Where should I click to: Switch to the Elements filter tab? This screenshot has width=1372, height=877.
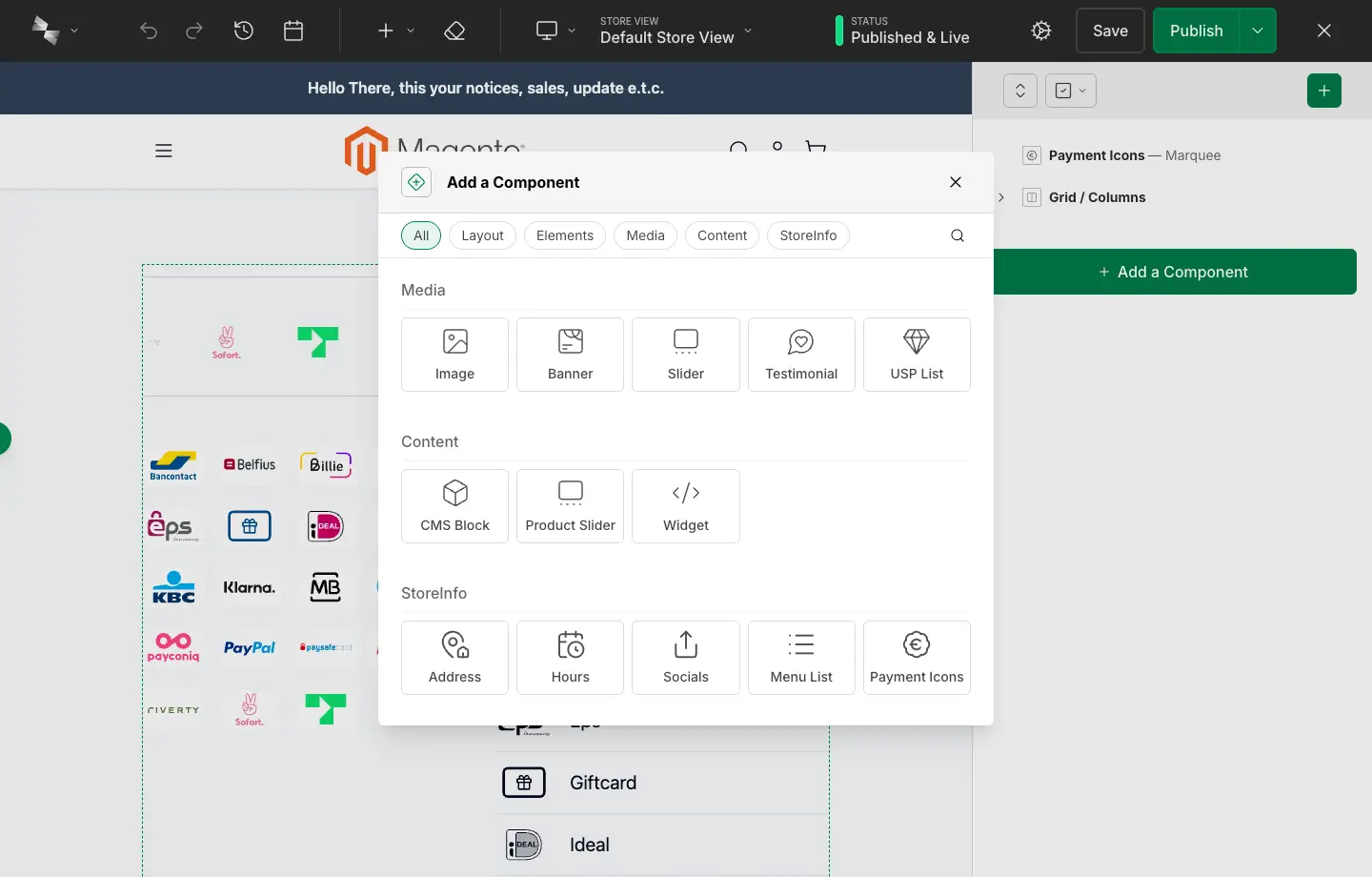pos(564,235)
